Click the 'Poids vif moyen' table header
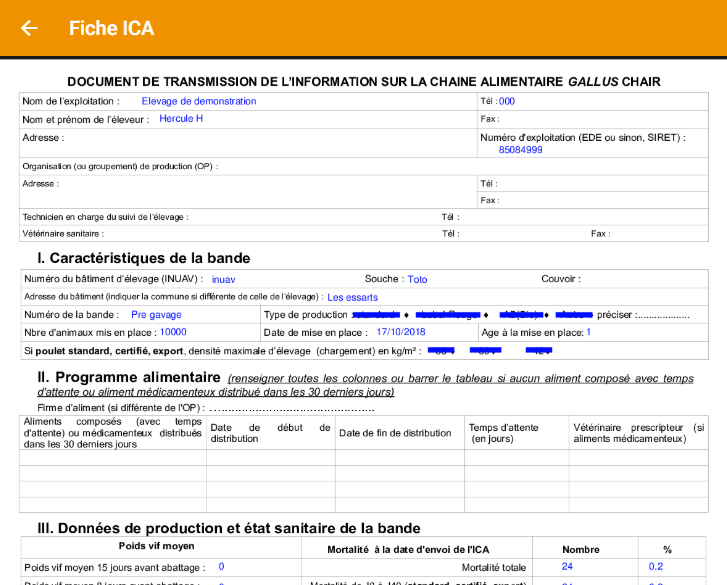Screen dimensions: 727x585 (x=156, y=546)
